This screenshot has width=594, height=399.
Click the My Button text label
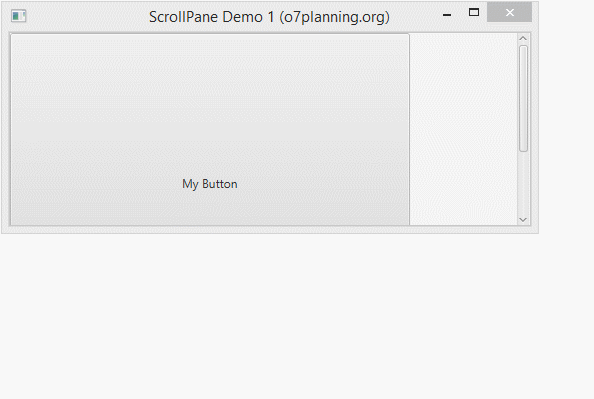(210, 184)
